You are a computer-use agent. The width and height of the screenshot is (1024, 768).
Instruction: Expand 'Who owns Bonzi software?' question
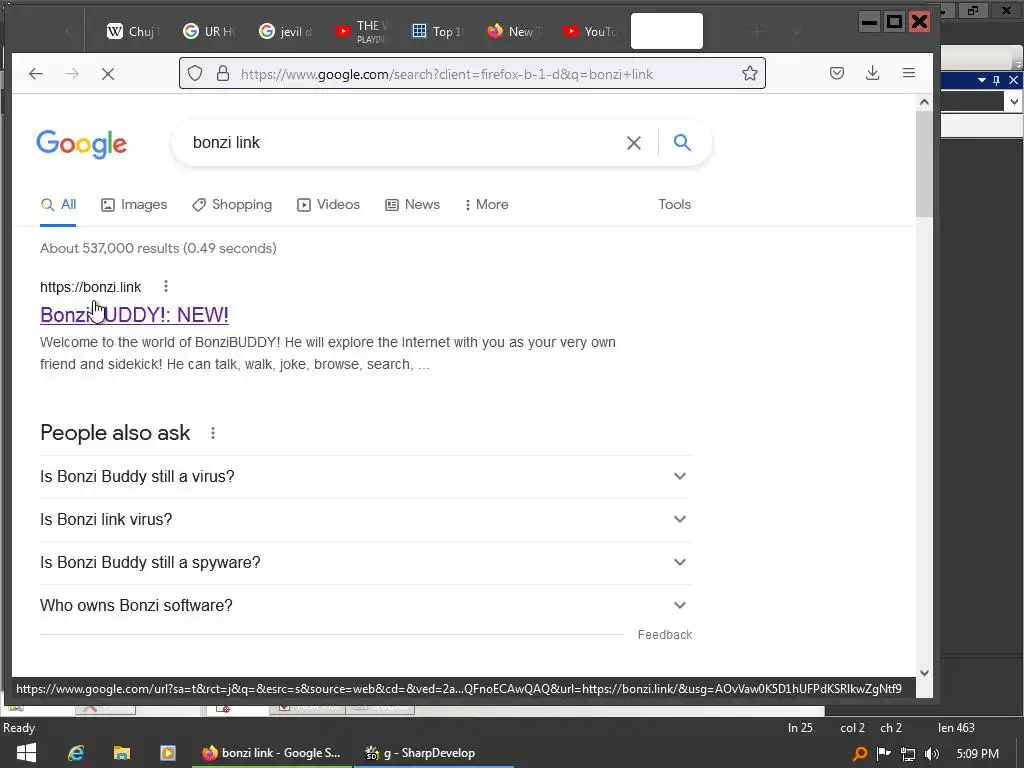pyautogui.click(x=366, y=606)
